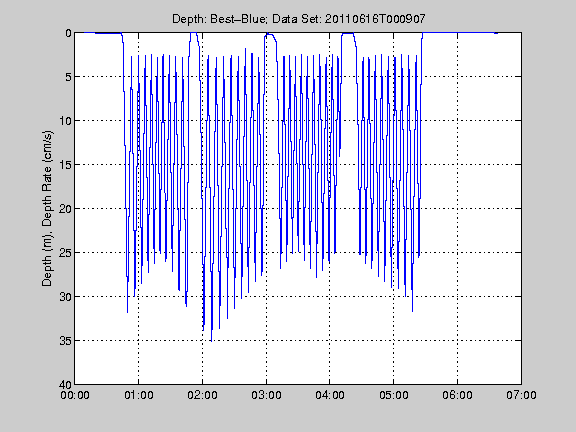Click the y-axis tick label 40
Image resolution: width=576 pixels, height=432 pixels.
[x=65, y=384]
